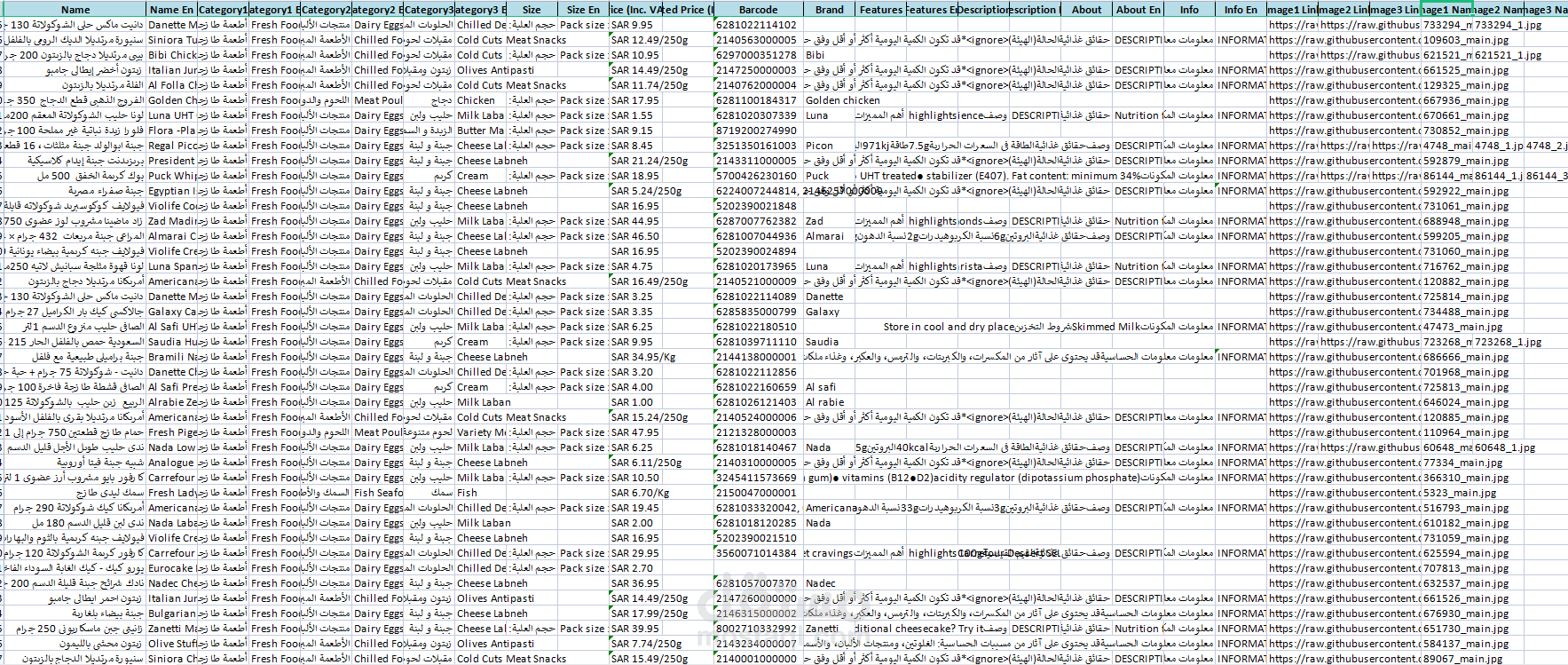Select the Name column header
The image size is (1568, 665).
tap(75, 10)
